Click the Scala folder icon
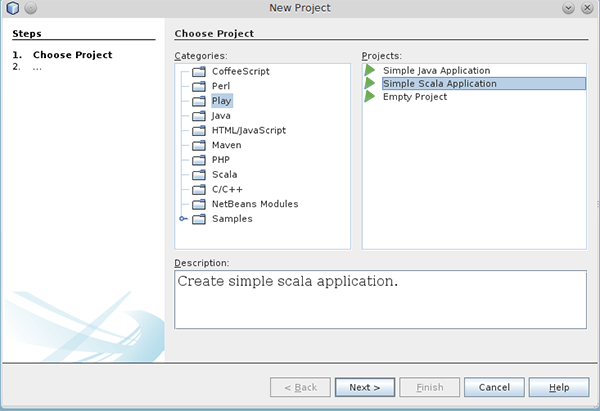This screenshot has height=411, width=600. tap(199, 175)
